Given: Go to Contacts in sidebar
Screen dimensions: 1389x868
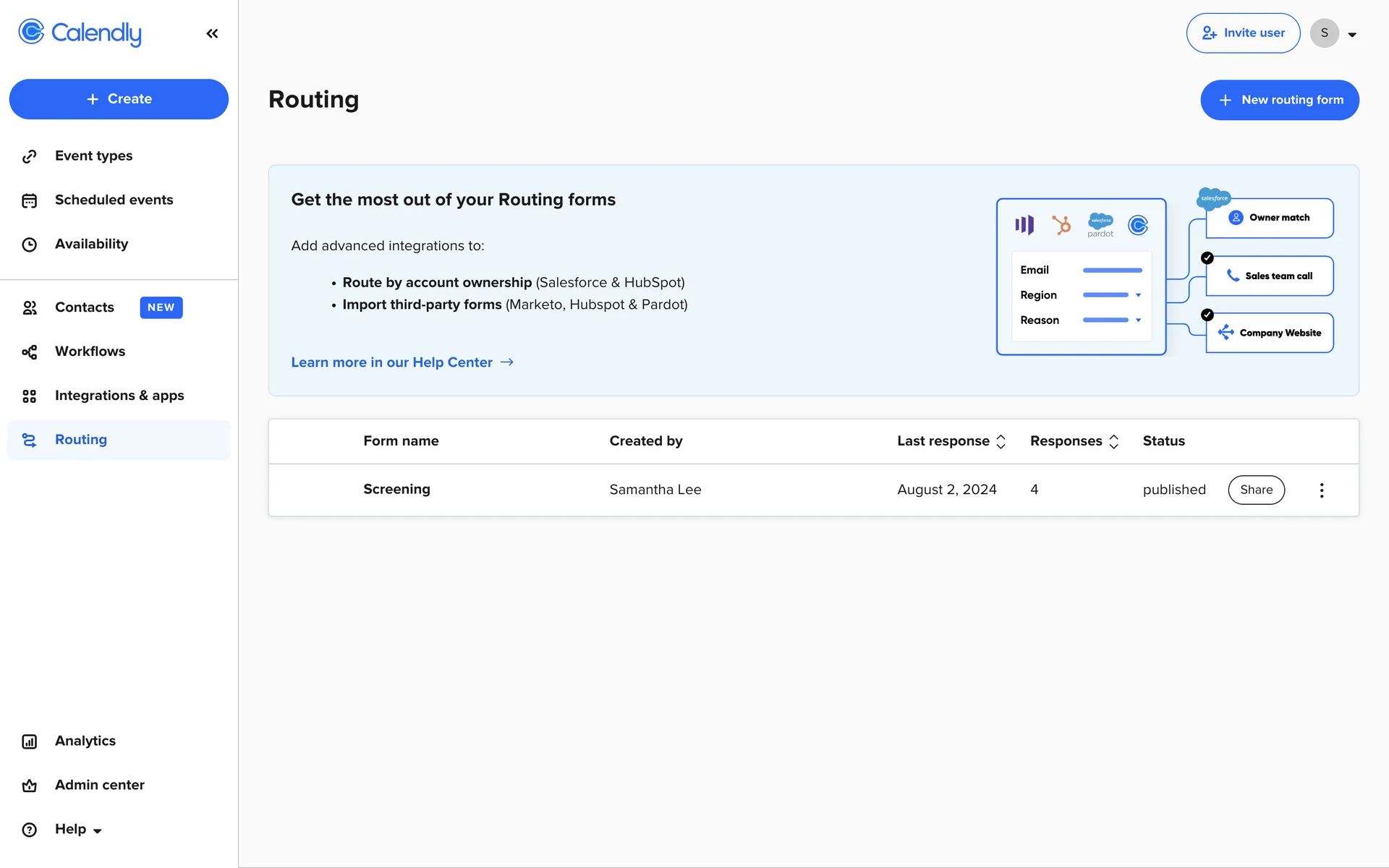Looking at the screenshot, I should point(85,307).
